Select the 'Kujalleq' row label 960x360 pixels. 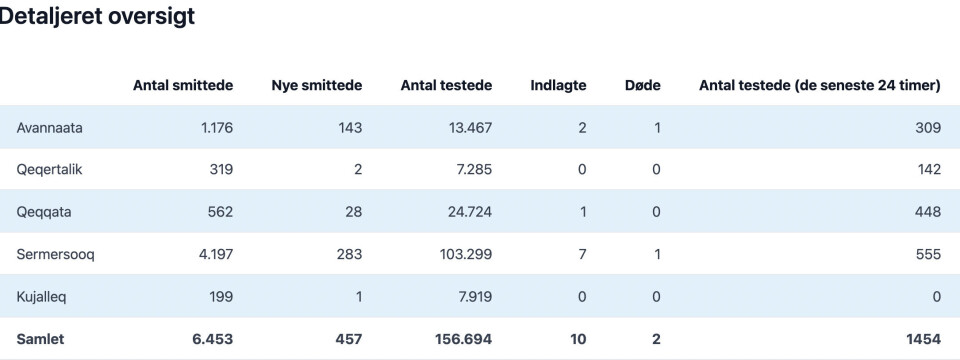[x=42, y=297]
